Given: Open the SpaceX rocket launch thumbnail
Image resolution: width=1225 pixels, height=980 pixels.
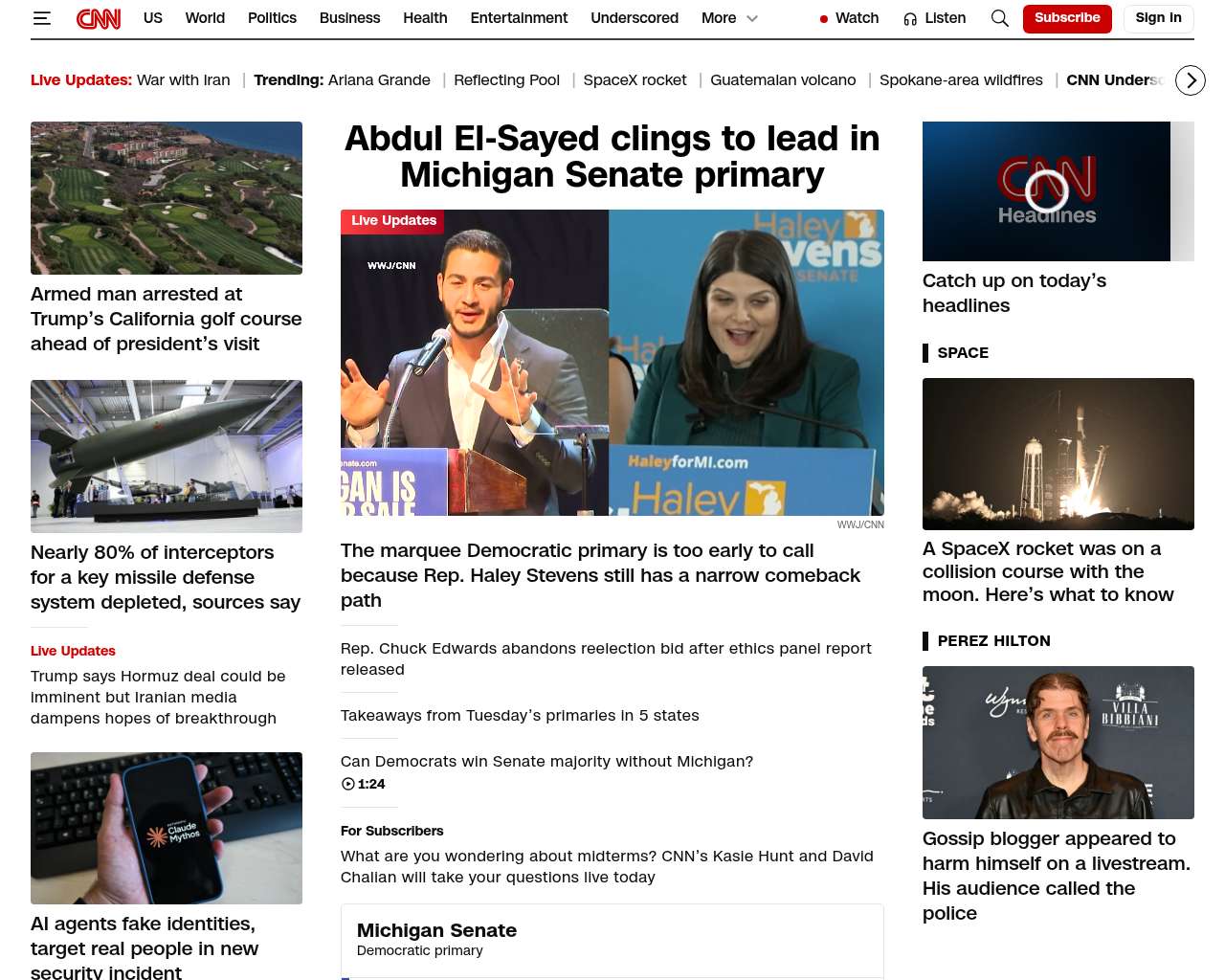Looking at the screenshot, I should tap(1058, 454).
